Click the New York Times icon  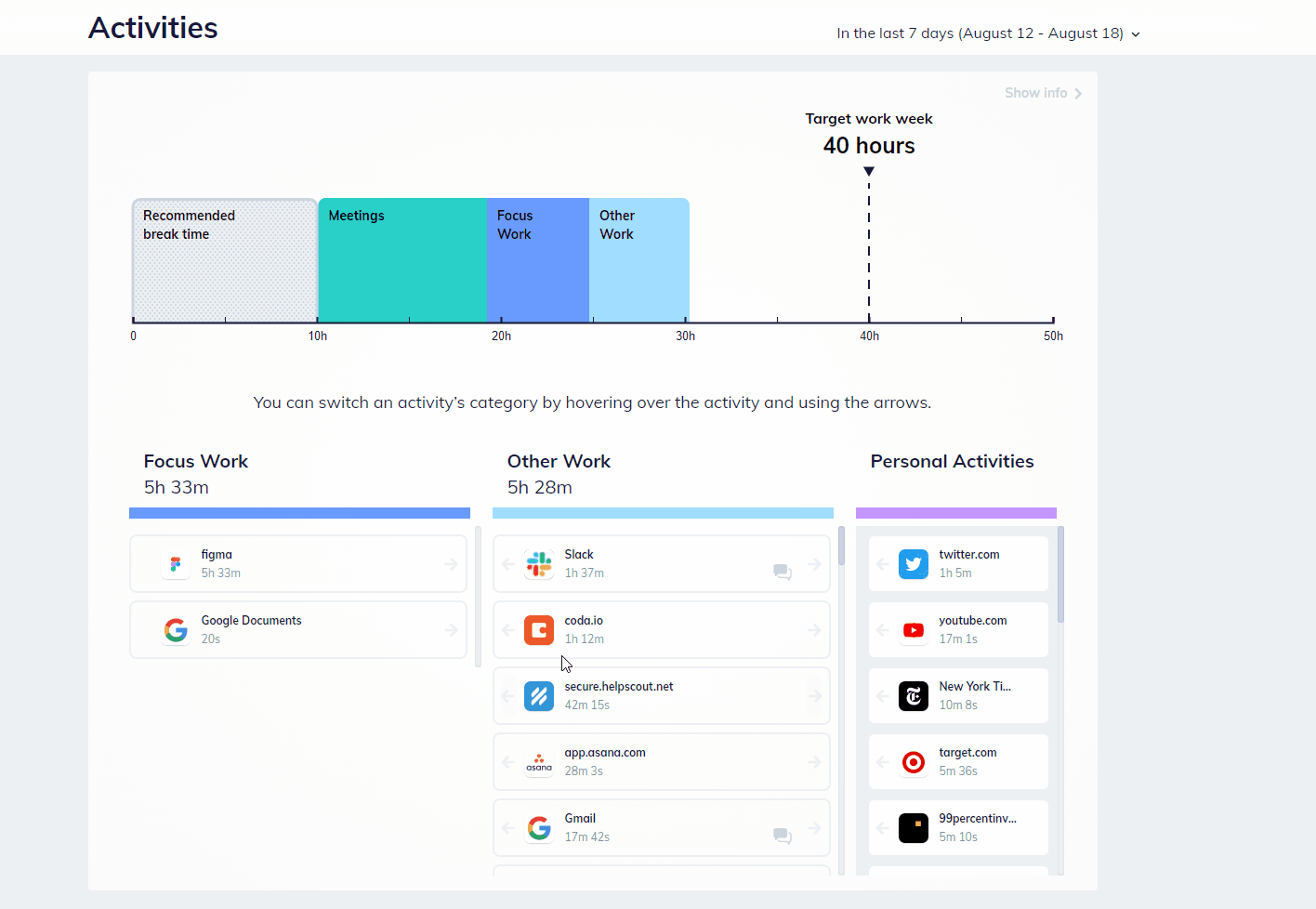point(914,696)
